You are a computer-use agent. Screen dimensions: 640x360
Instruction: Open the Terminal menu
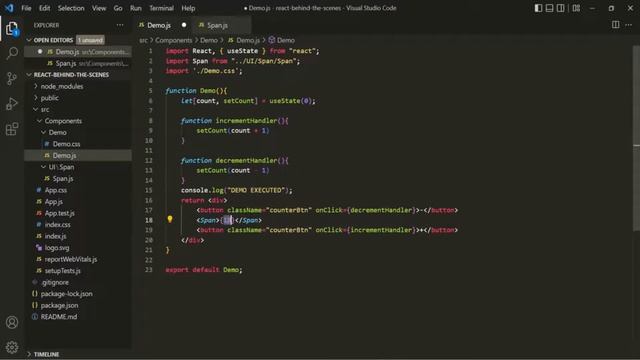click(161, 8)
